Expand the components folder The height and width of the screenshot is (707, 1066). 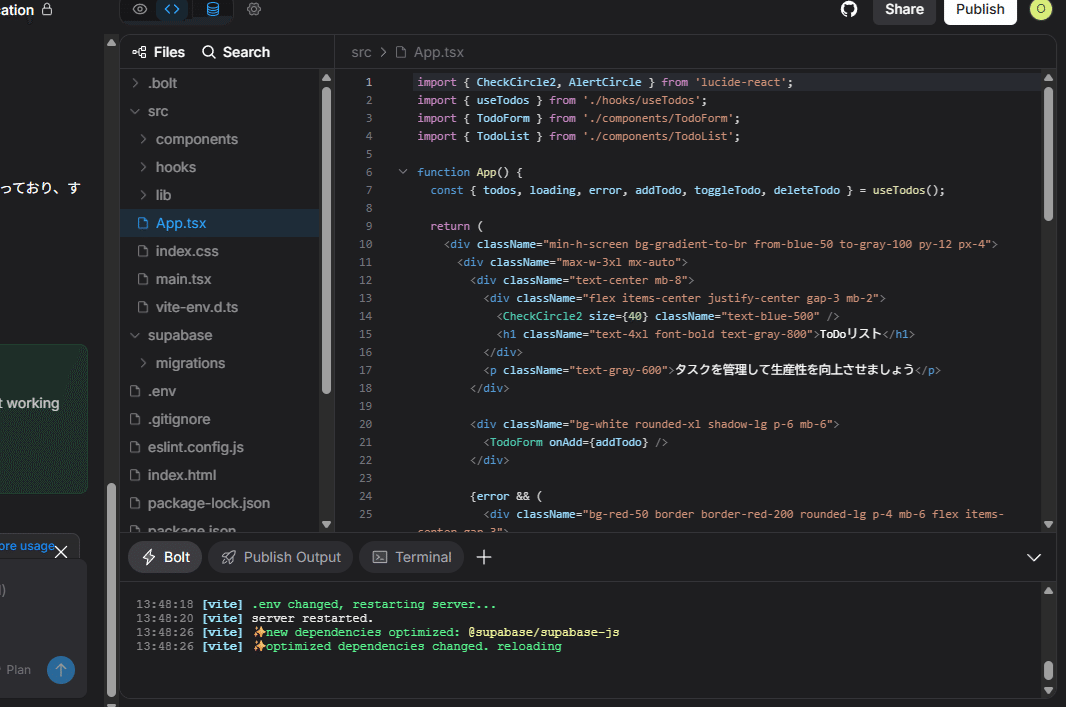[196, 139]
